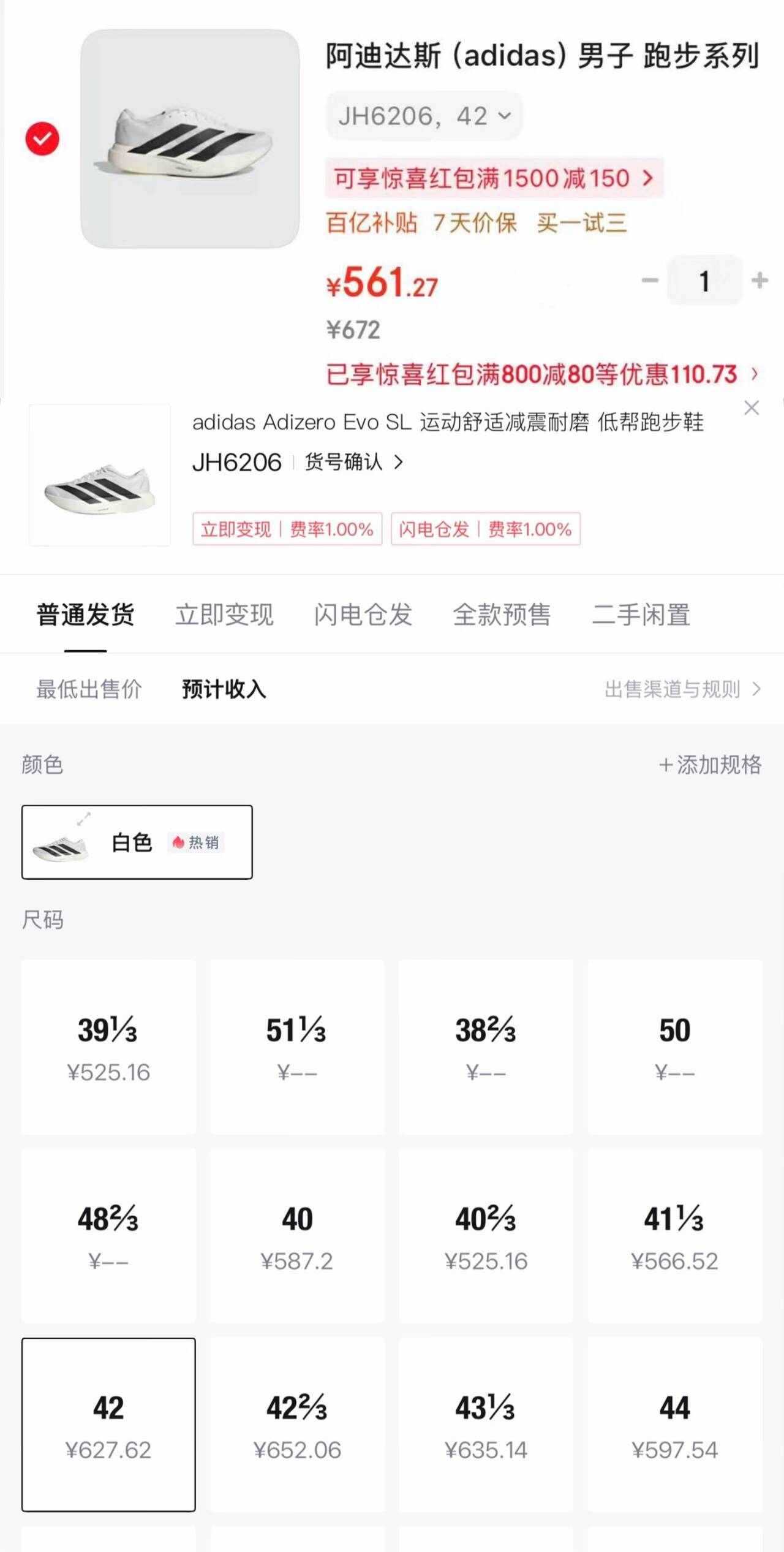Screen dimensions: 784x1552
Task: Switch to the 立即变现 tab
Action: pos(224,615)
